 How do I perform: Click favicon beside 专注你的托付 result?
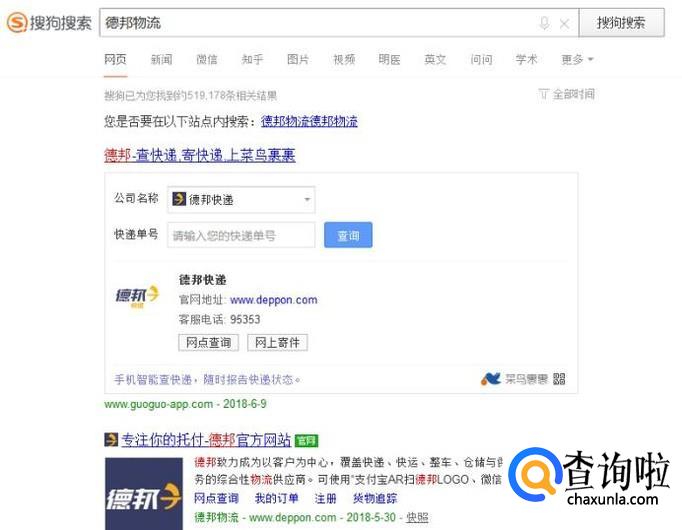tap(111, 440)
